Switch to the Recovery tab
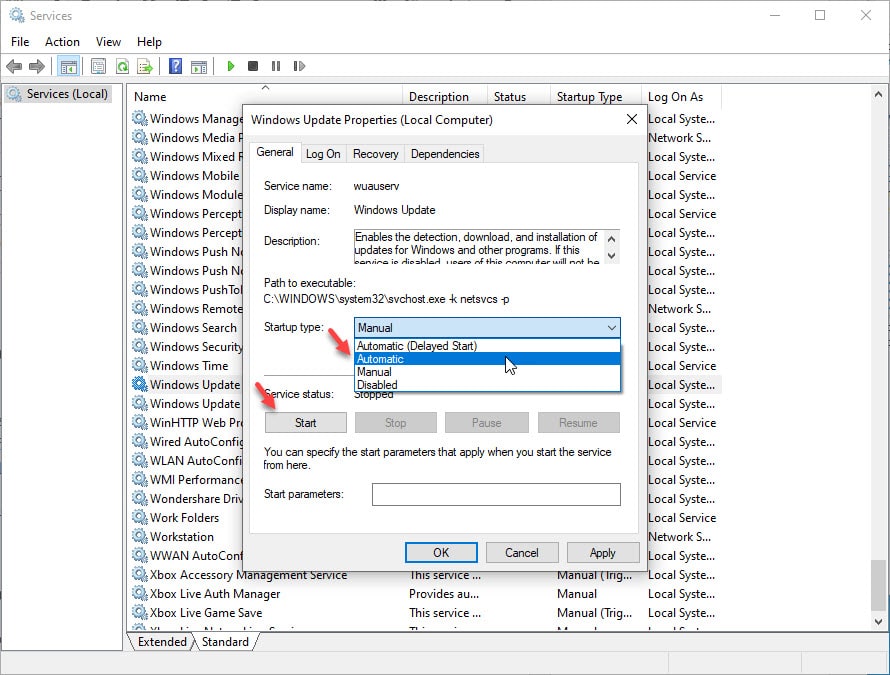This screenshot has width=890, height=675. point(375,154)
